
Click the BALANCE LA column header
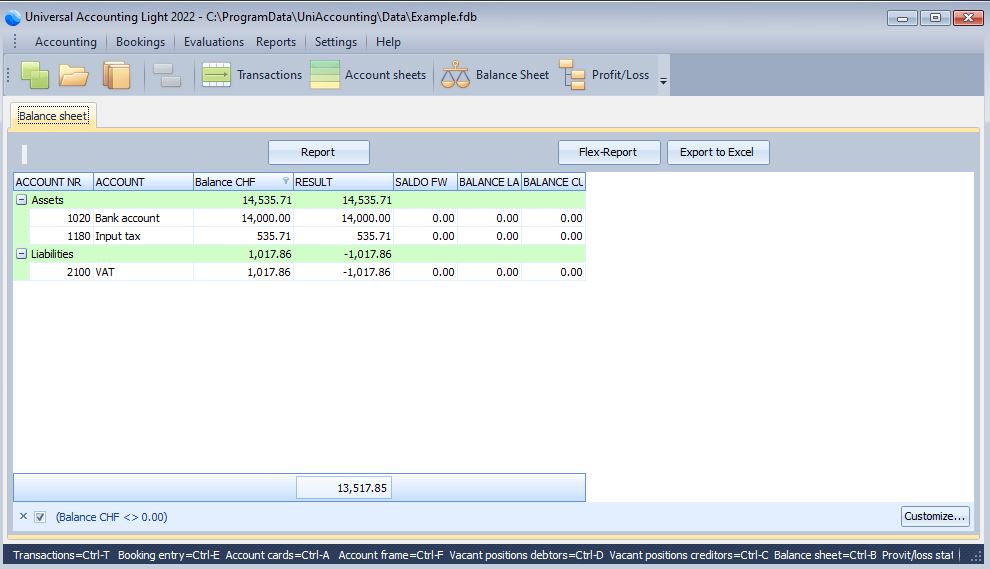(489, 182)
